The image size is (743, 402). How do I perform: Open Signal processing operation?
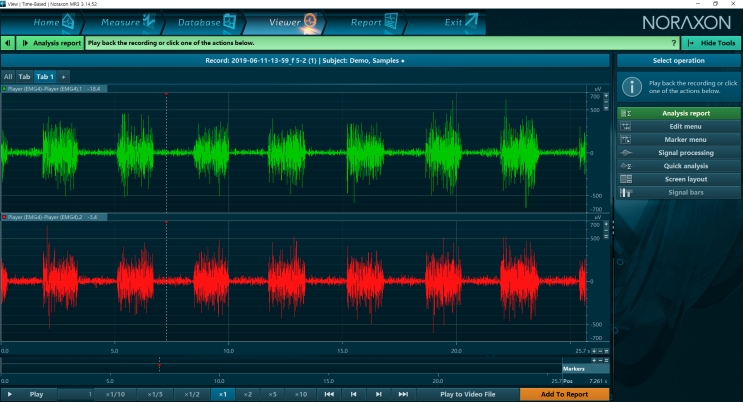pos(679,153)
